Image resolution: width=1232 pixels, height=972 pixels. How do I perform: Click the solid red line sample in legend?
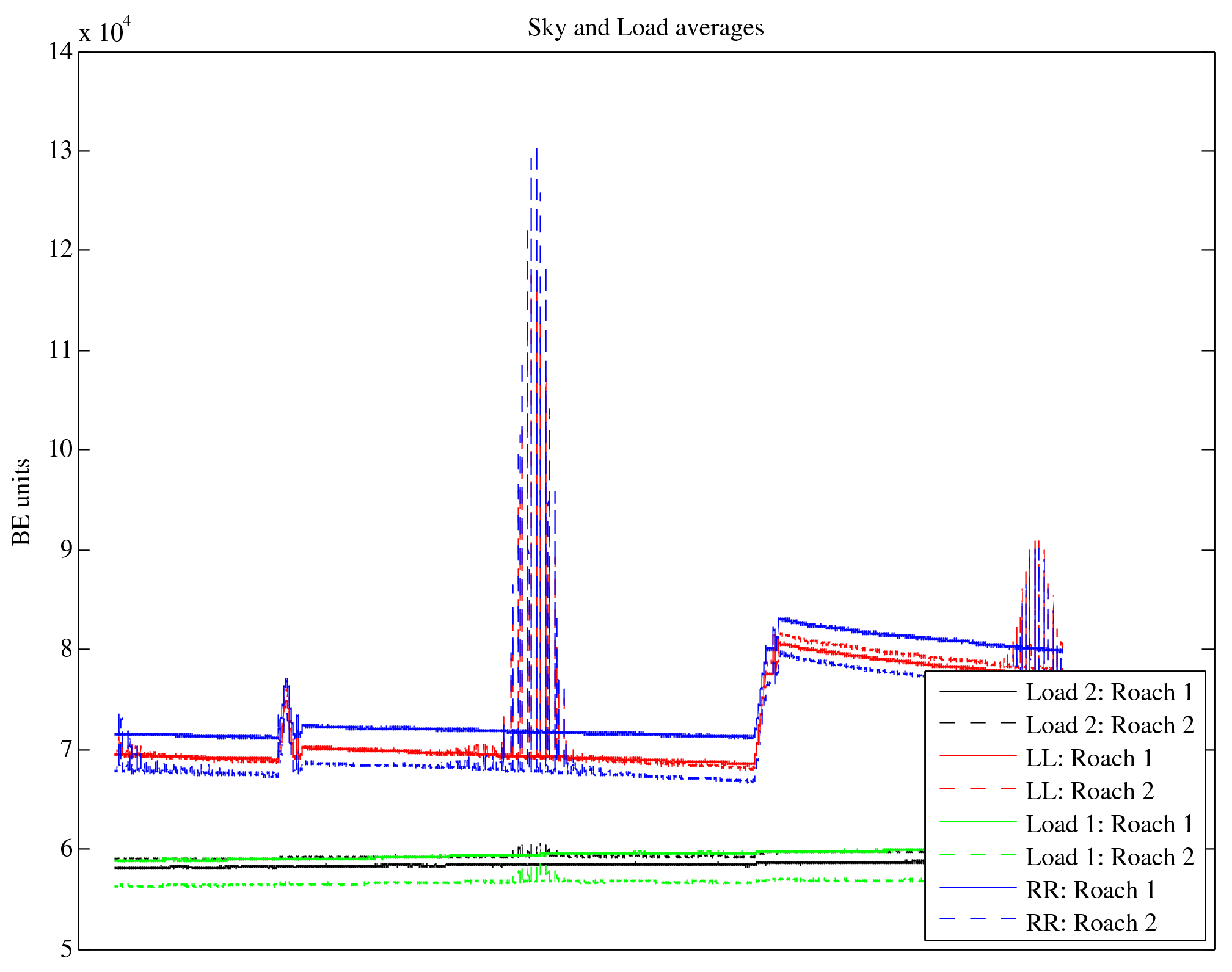coord(977,756)
